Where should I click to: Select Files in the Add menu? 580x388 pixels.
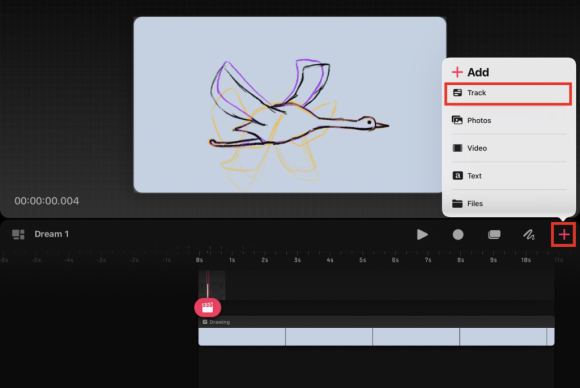[x=508, y=203]
